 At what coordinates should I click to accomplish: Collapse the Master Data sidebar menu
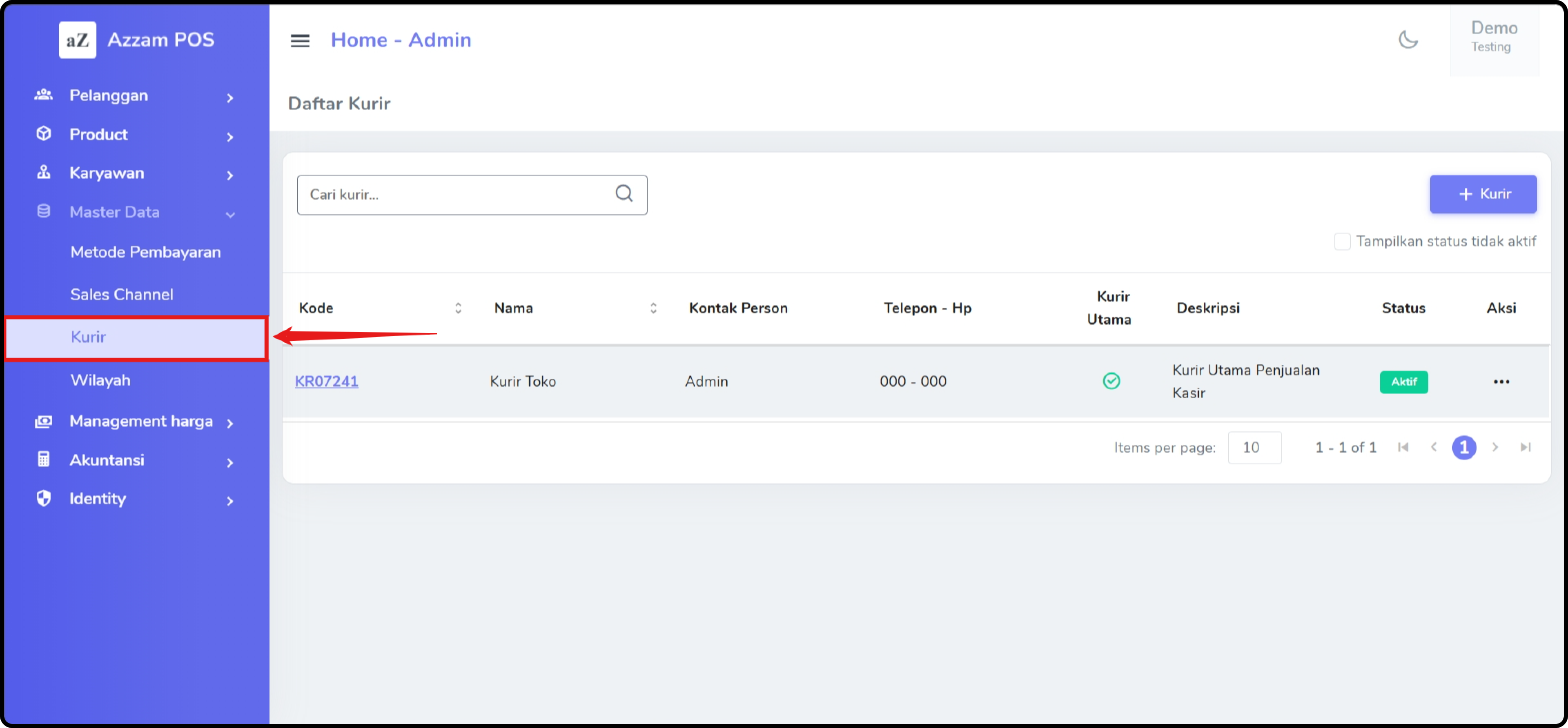click(x=134, y=212)
